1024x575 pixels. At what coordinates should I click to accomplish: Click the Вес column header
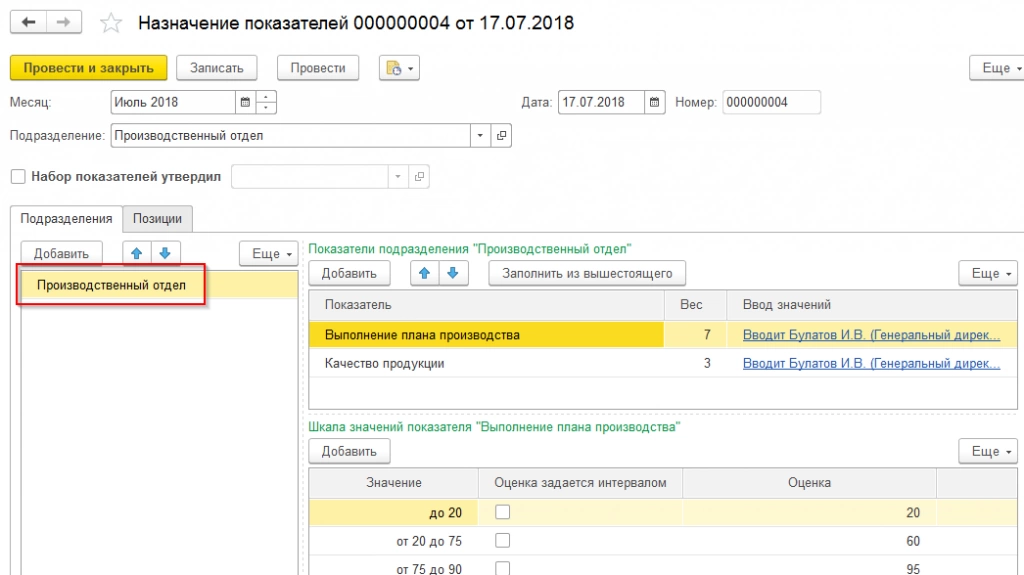pyautogui.click(x=695, y=304)
